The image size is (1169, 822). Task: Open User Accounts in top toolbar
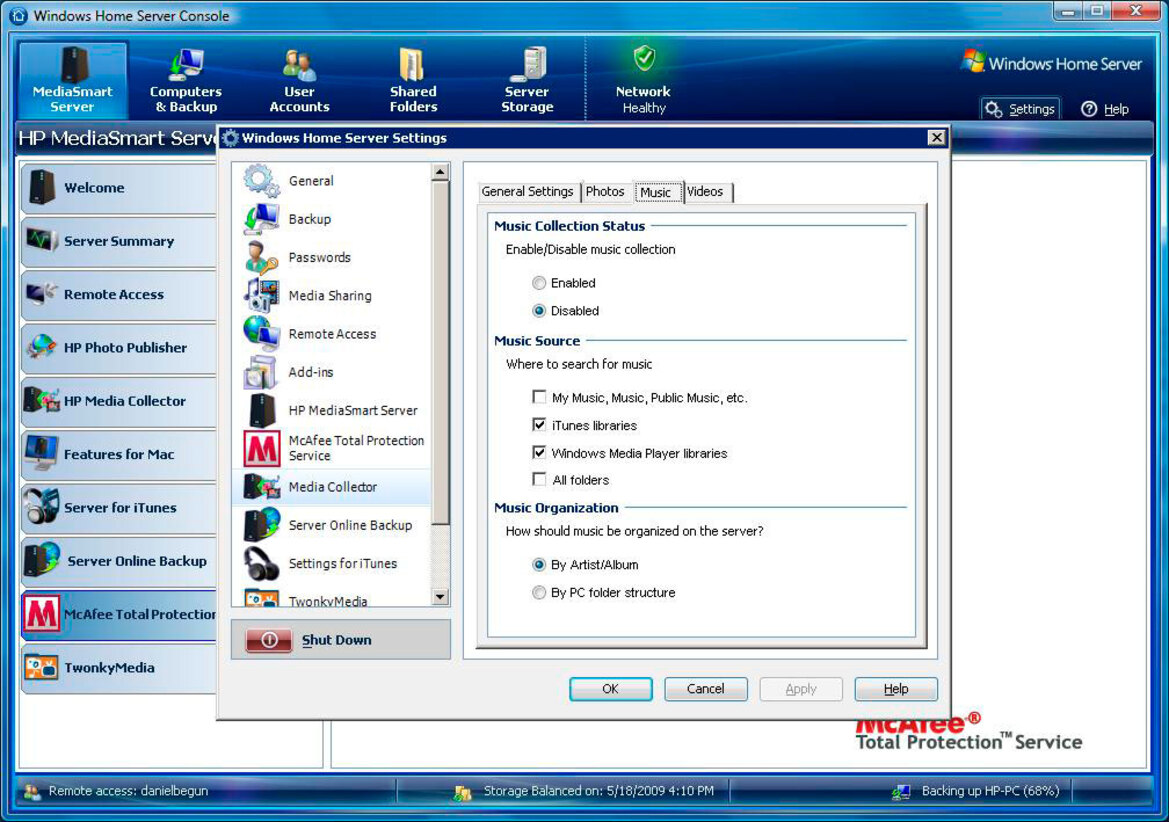coord(299,80)
